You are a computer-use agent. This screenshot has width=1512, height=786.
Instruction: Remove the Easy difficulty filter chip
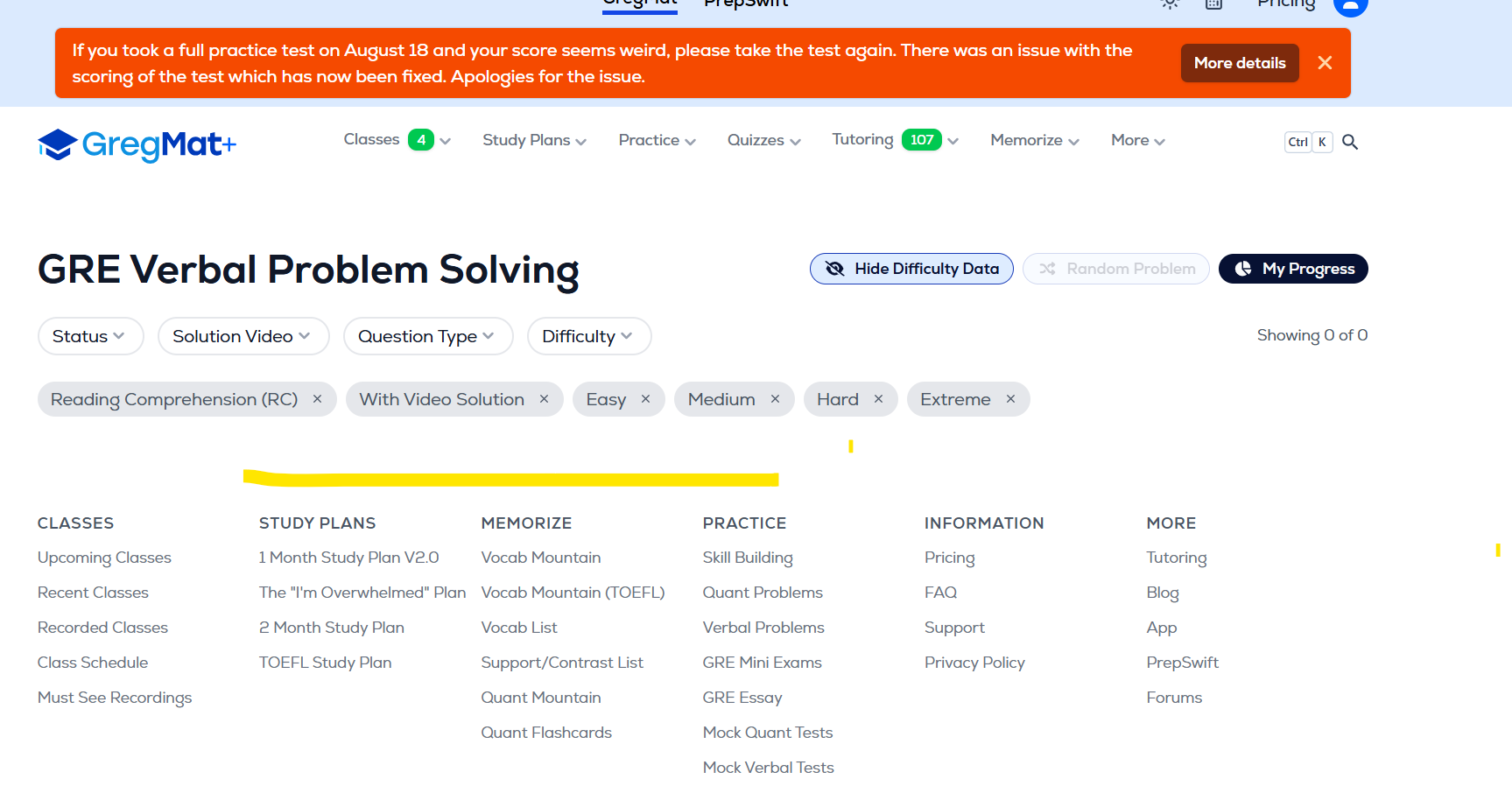pyautogui.click(x=645, y=399)
